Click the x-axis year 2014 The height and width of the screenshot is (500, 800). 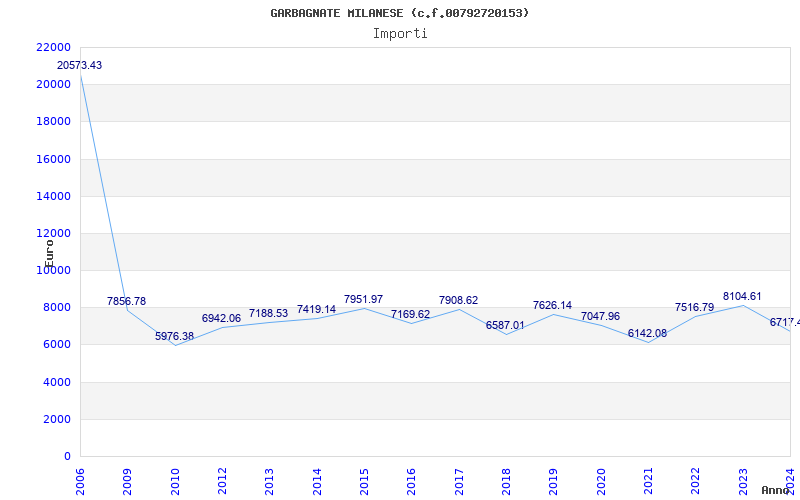(317, 482)
